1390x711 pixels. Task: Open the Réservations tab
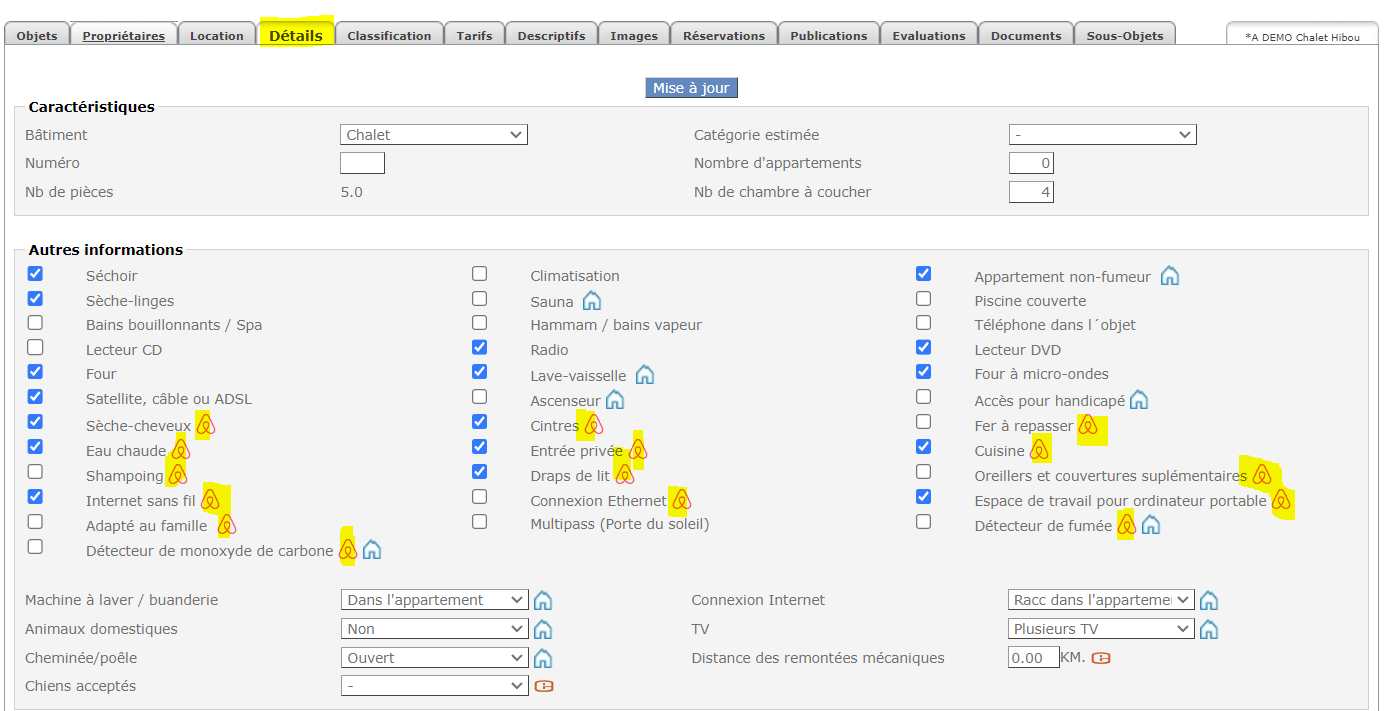click(723, 36)
